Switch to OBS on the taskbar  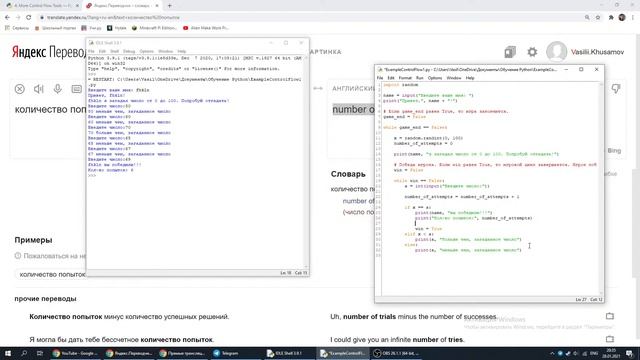tap(395, 353)
